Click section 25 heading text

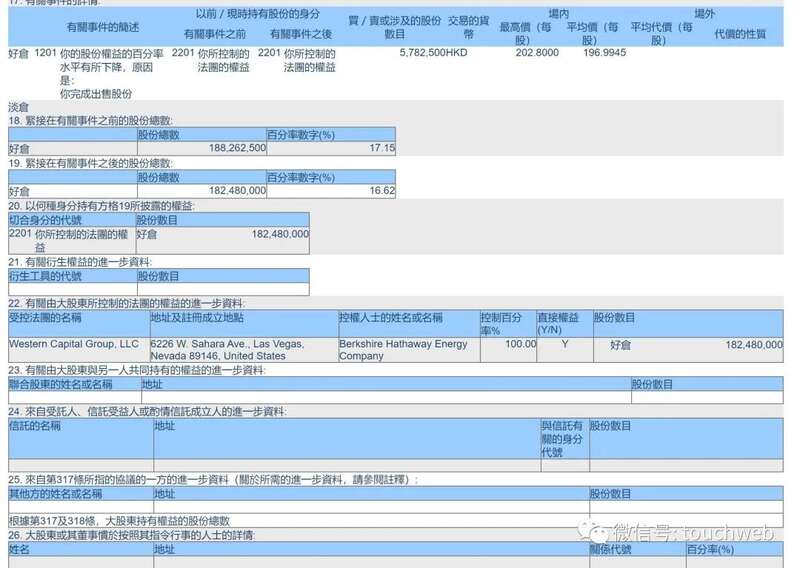pyautogui.click(x=213, y=480)
